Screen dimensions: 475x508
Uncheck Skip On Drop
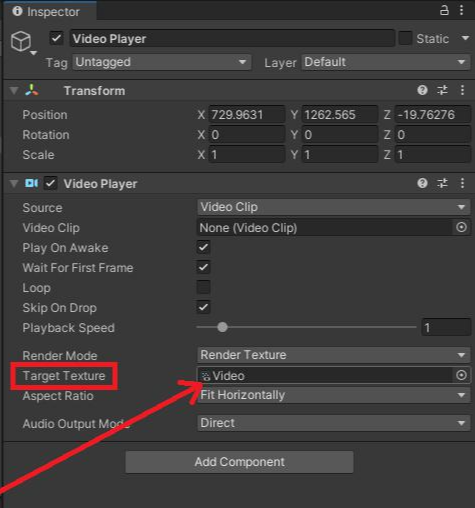[203, 307]
